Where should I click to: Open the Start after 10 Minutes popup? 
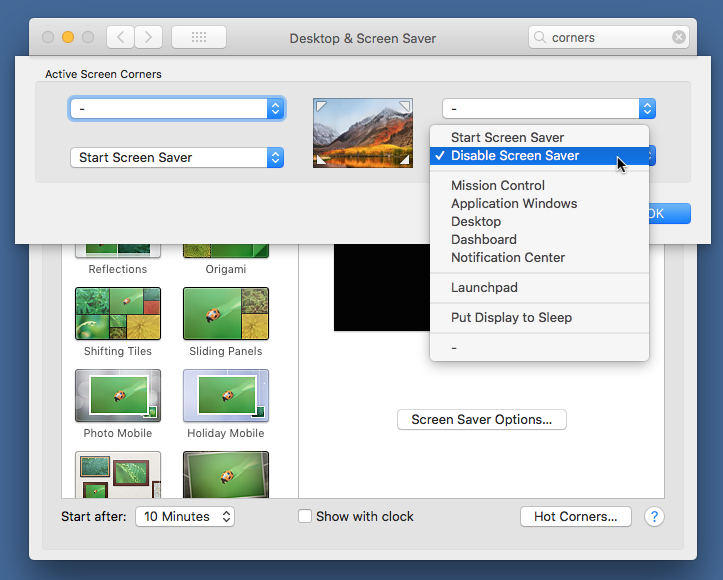point(184,517)
